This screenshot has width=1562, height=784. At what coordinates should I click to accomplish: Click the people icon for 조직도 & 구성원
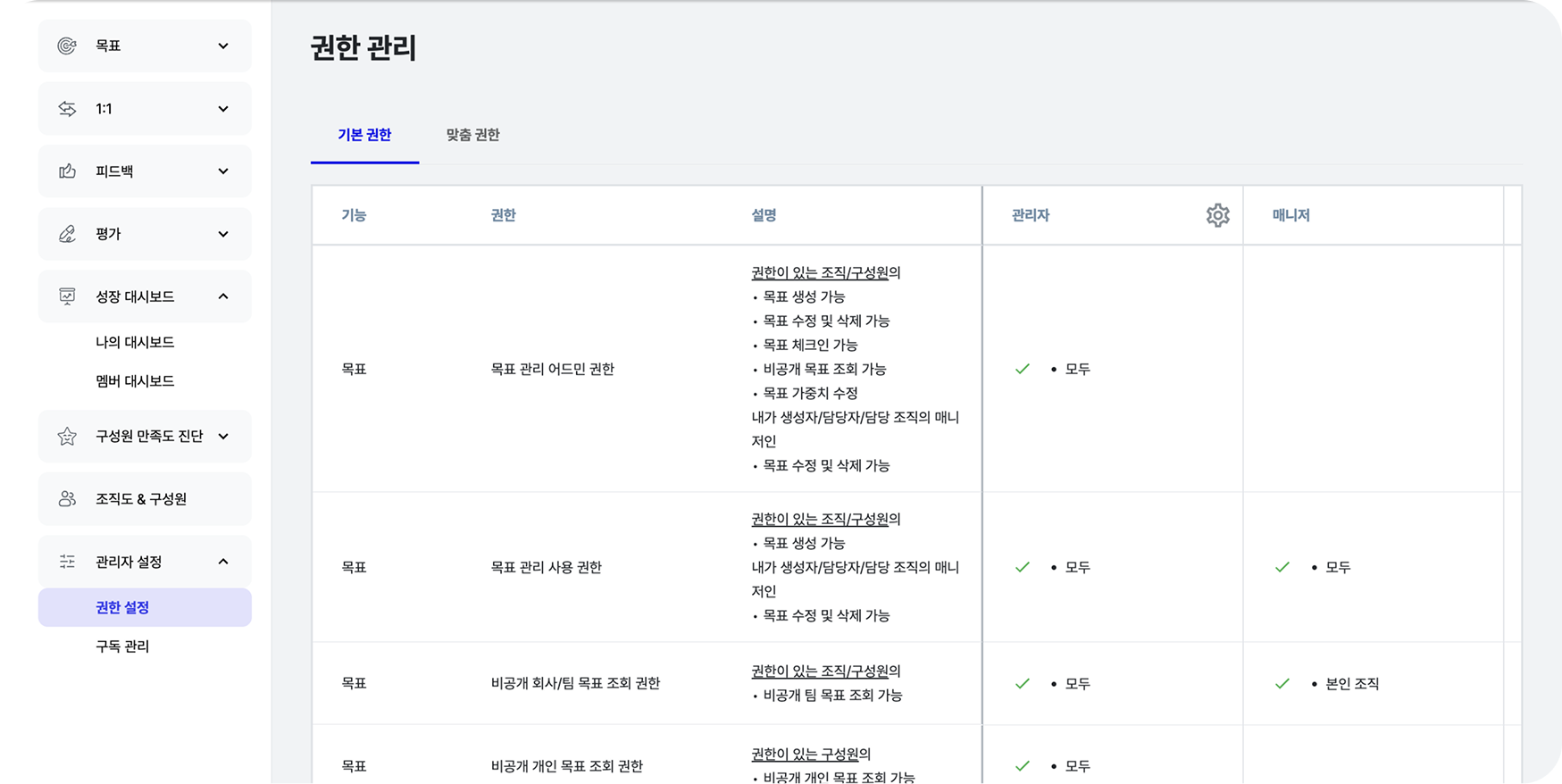67,499
